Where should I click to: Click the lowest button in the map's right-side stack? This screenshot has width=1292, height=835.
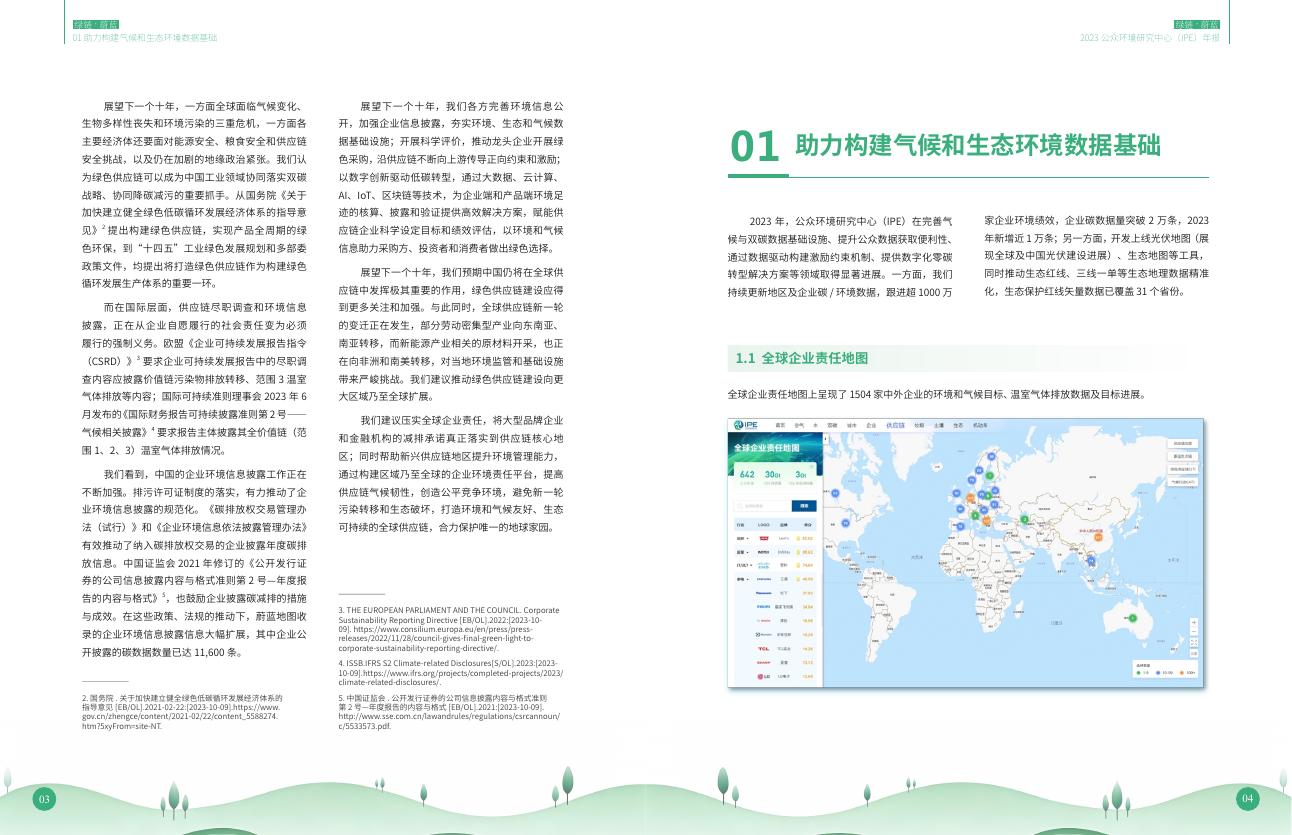1183,482
